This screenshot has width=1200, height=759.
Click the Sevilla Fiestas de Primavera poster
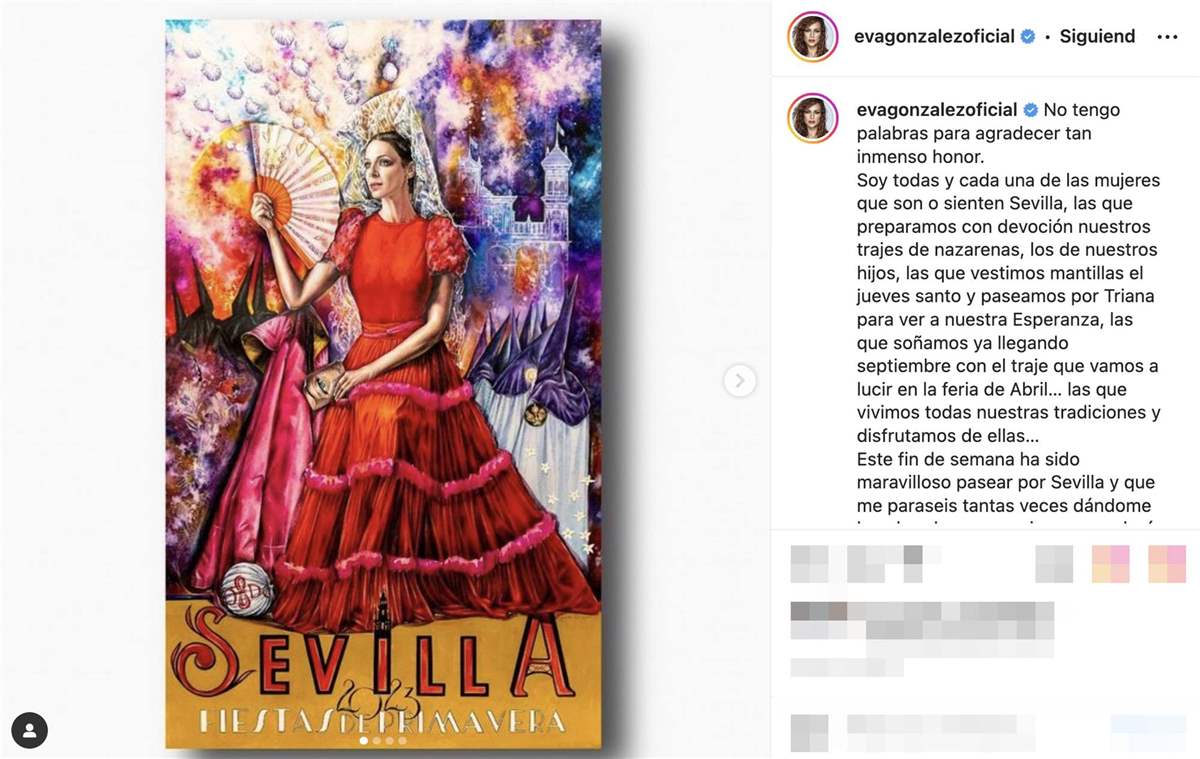click(x=384, y=383)
